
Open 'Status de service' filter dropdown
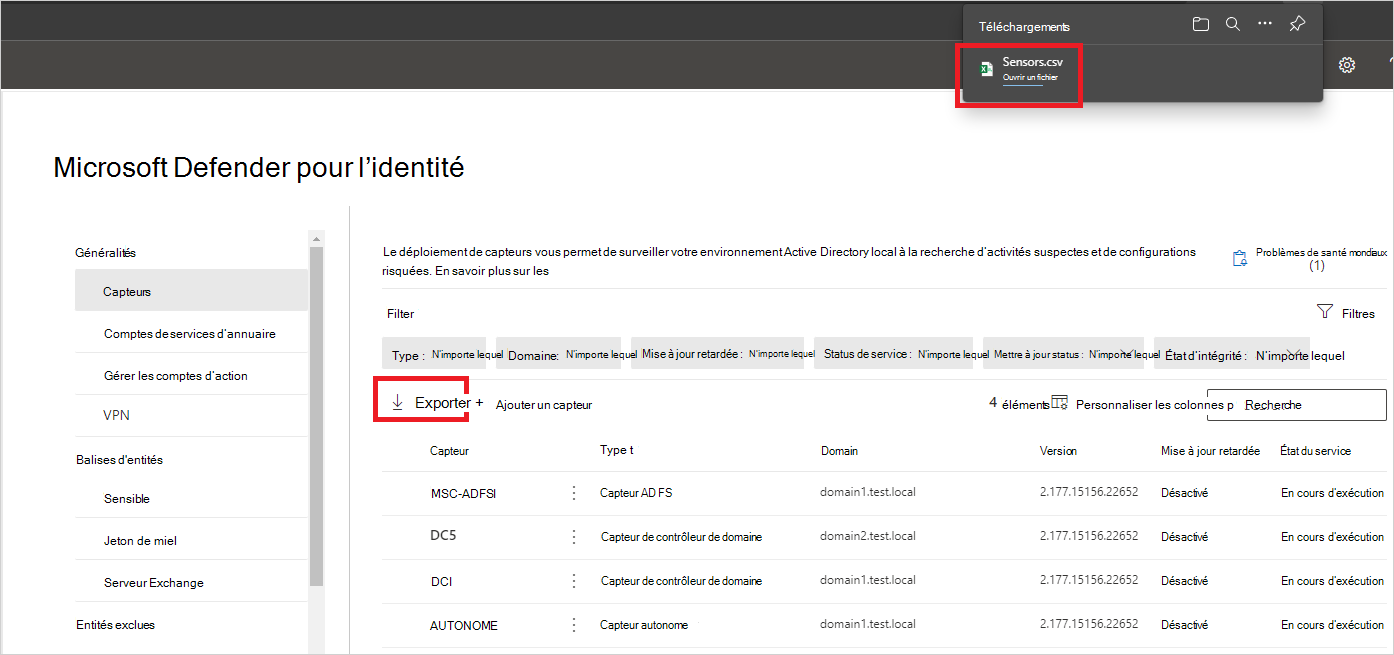(x=893, y=354)
